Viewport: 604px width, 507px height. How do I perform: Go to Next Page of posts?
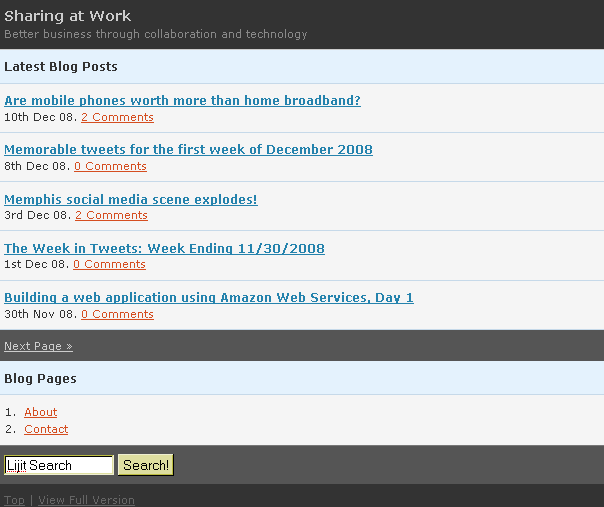[39, 346]
